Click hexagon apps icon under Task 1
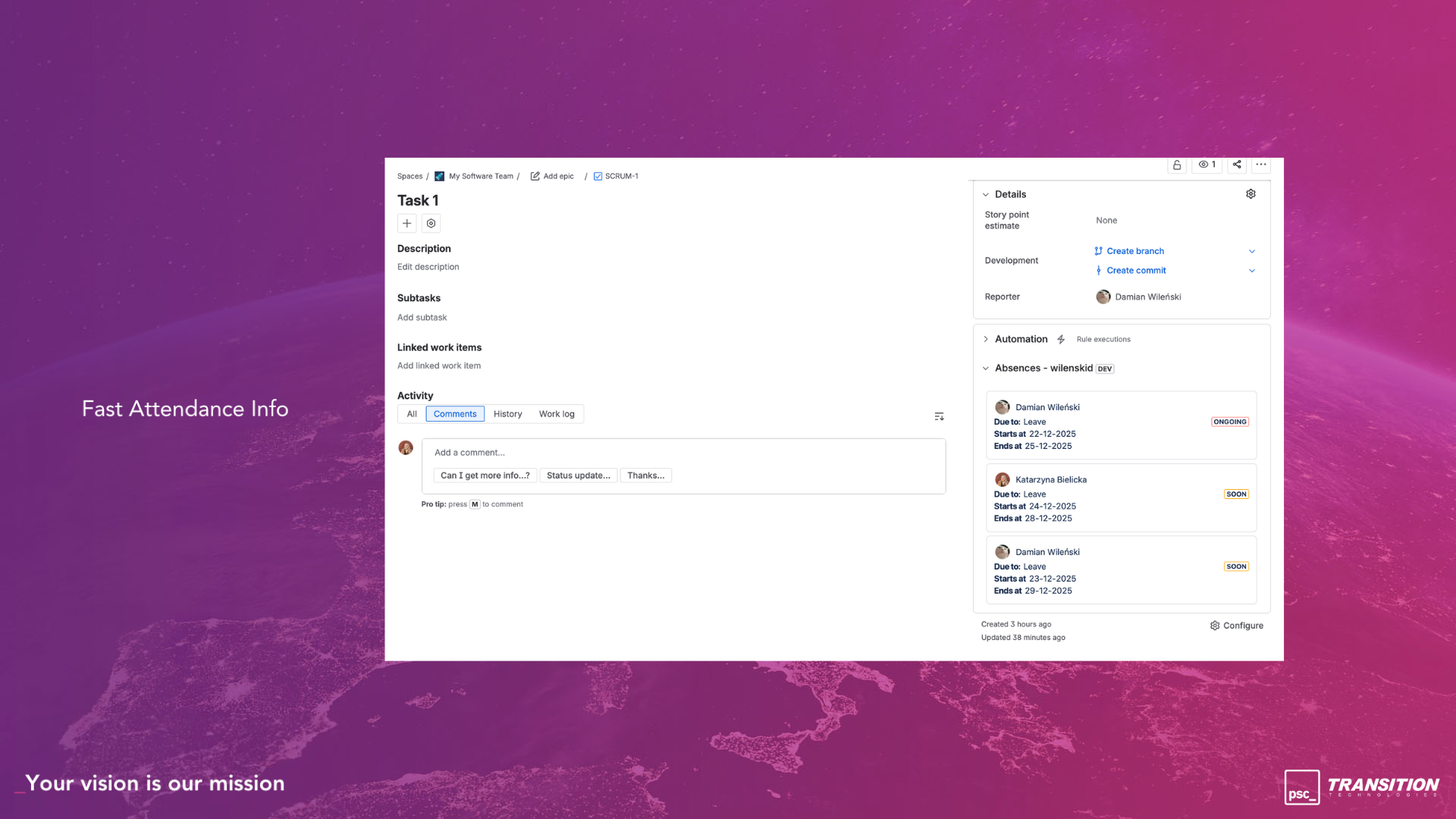The height and width of the screenshot is (819, 1456). [x=431, y=223]
